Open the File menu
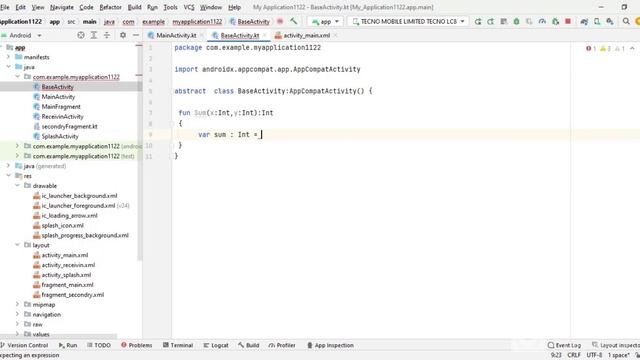 point(5,7)
